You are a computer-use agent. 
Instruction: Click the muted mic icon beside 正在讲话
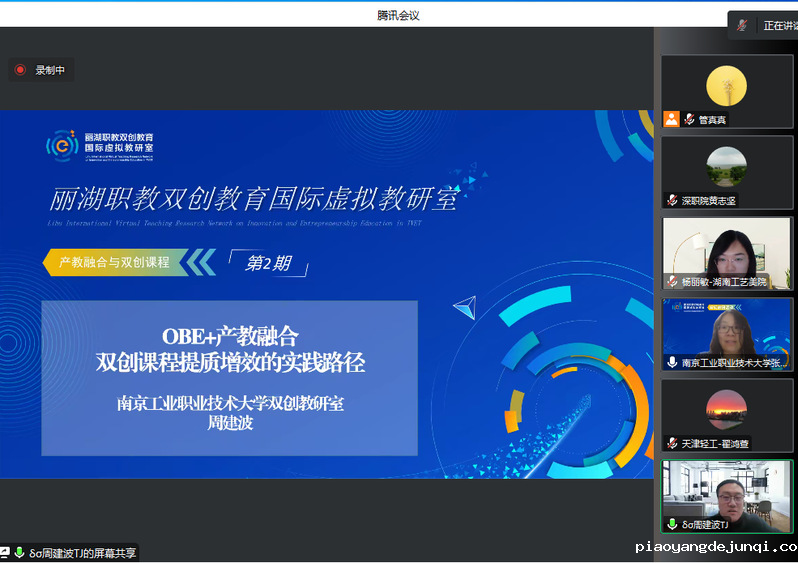tap(742, 25)
